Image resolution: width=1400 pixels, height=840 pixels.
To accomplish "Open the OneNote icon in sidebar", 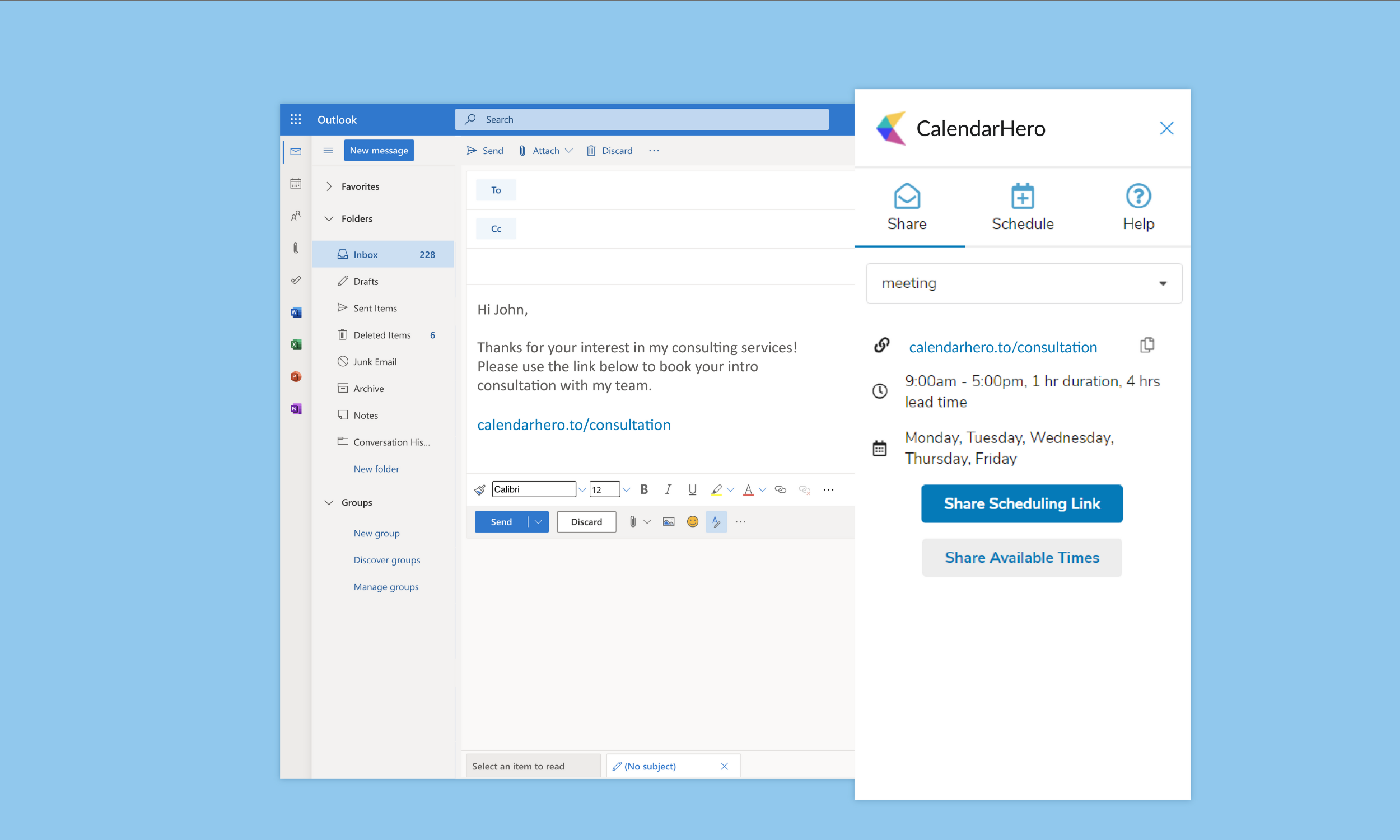I will click(x=295, y=409).
